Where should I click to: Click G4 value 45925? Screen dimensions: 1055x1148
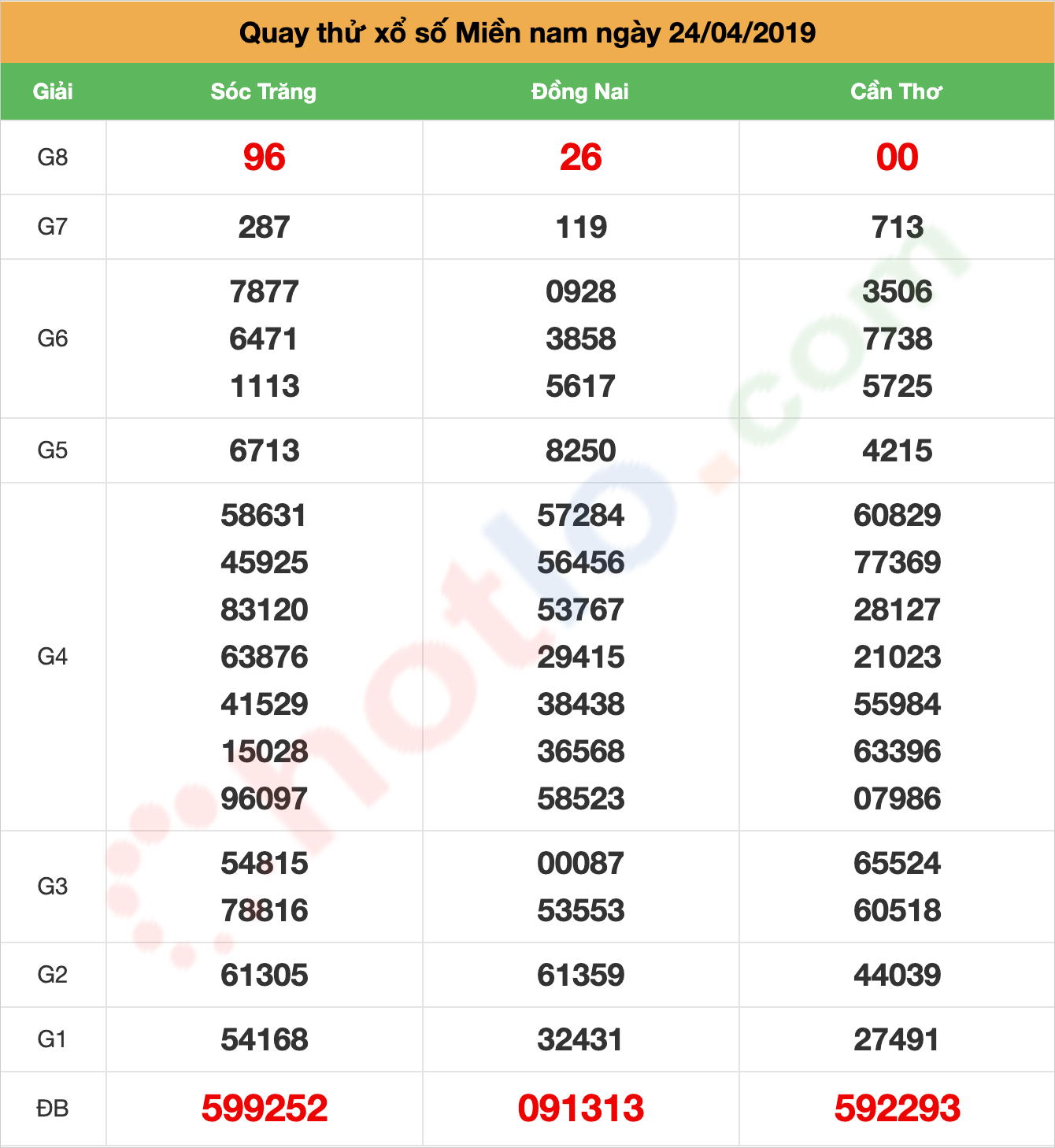coord(265,563)
